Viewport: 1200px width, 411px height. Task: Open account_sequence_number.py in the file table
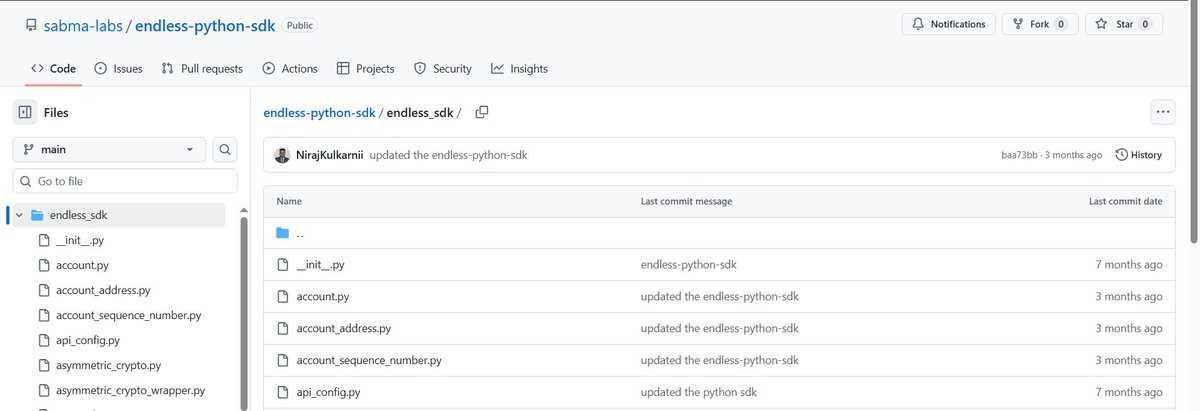(368, 360)
